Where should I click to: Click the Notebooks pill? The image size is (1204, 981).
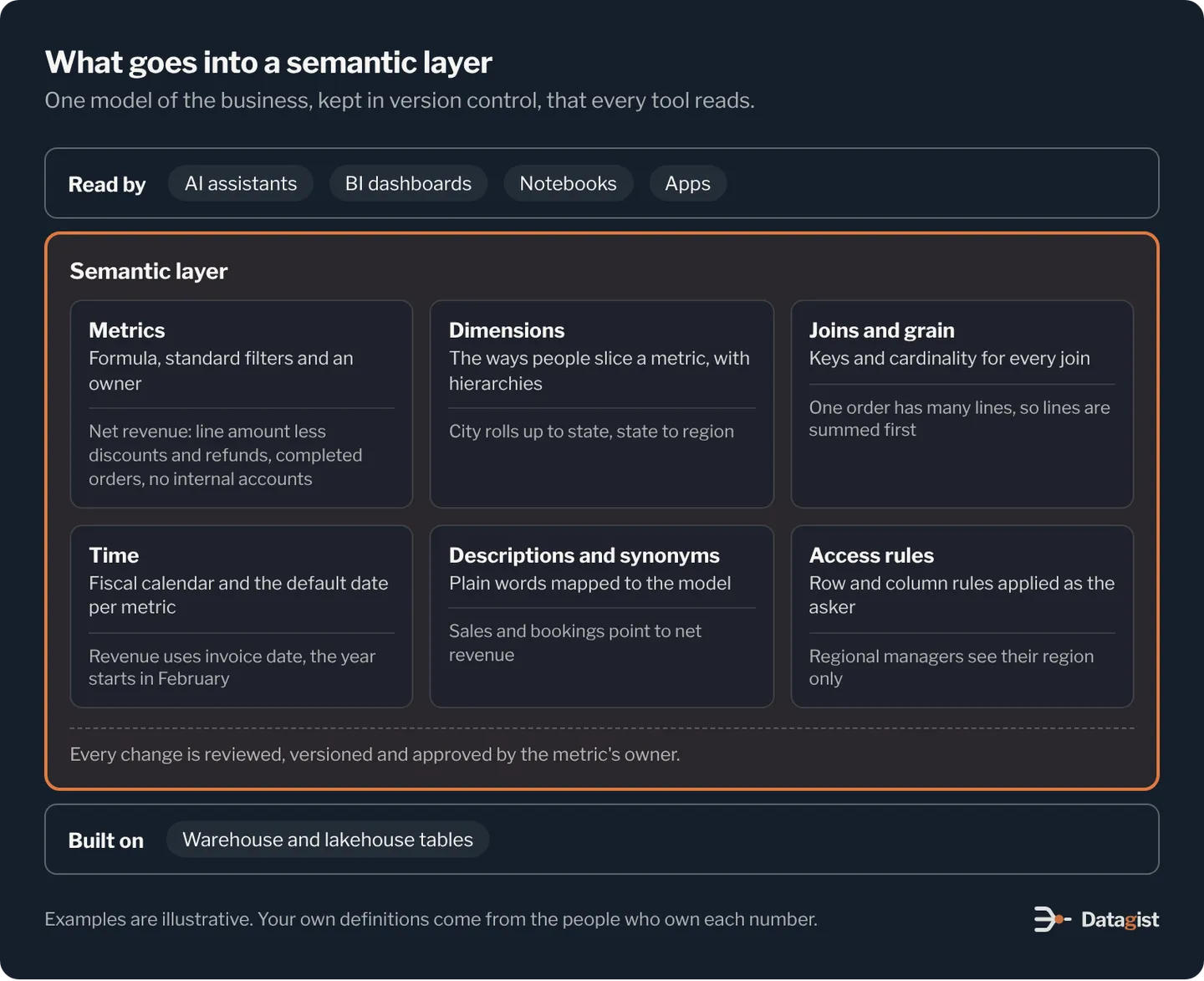(x=568, y=183)
